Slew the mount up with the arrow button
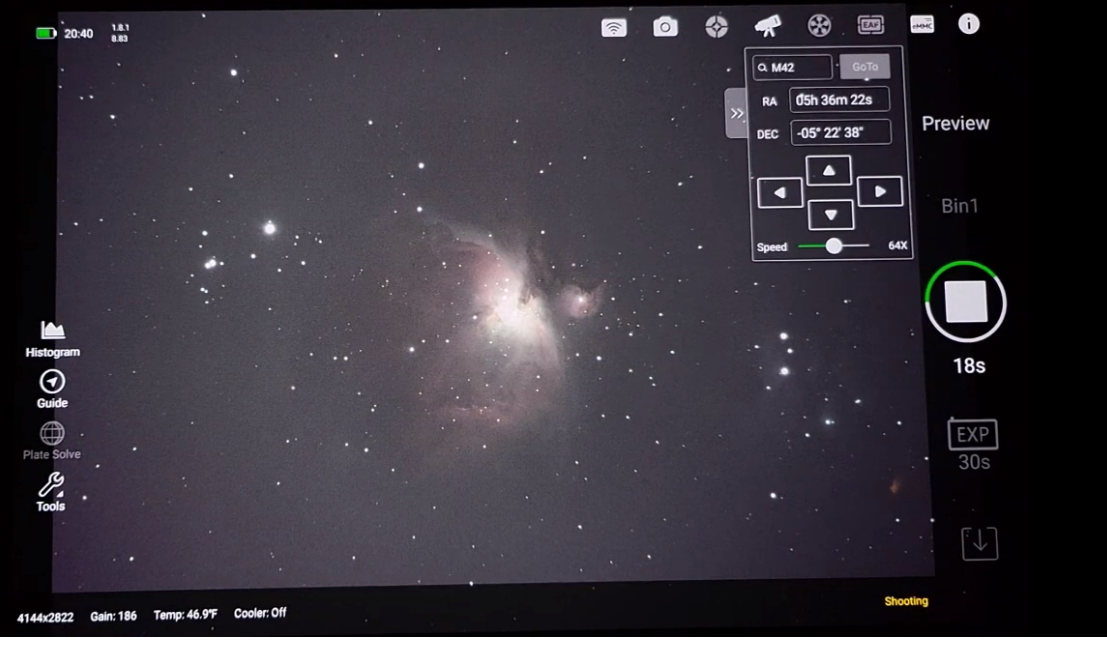The image size is (1107, 655). [829, 171]
